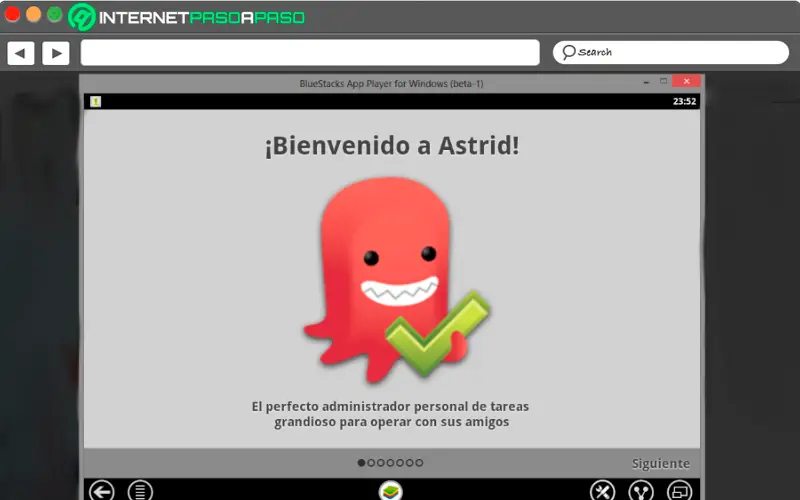Minimize the BlueStacks App Player window
Viewport: 800px width, 500px height.
(x=646, y=82)
